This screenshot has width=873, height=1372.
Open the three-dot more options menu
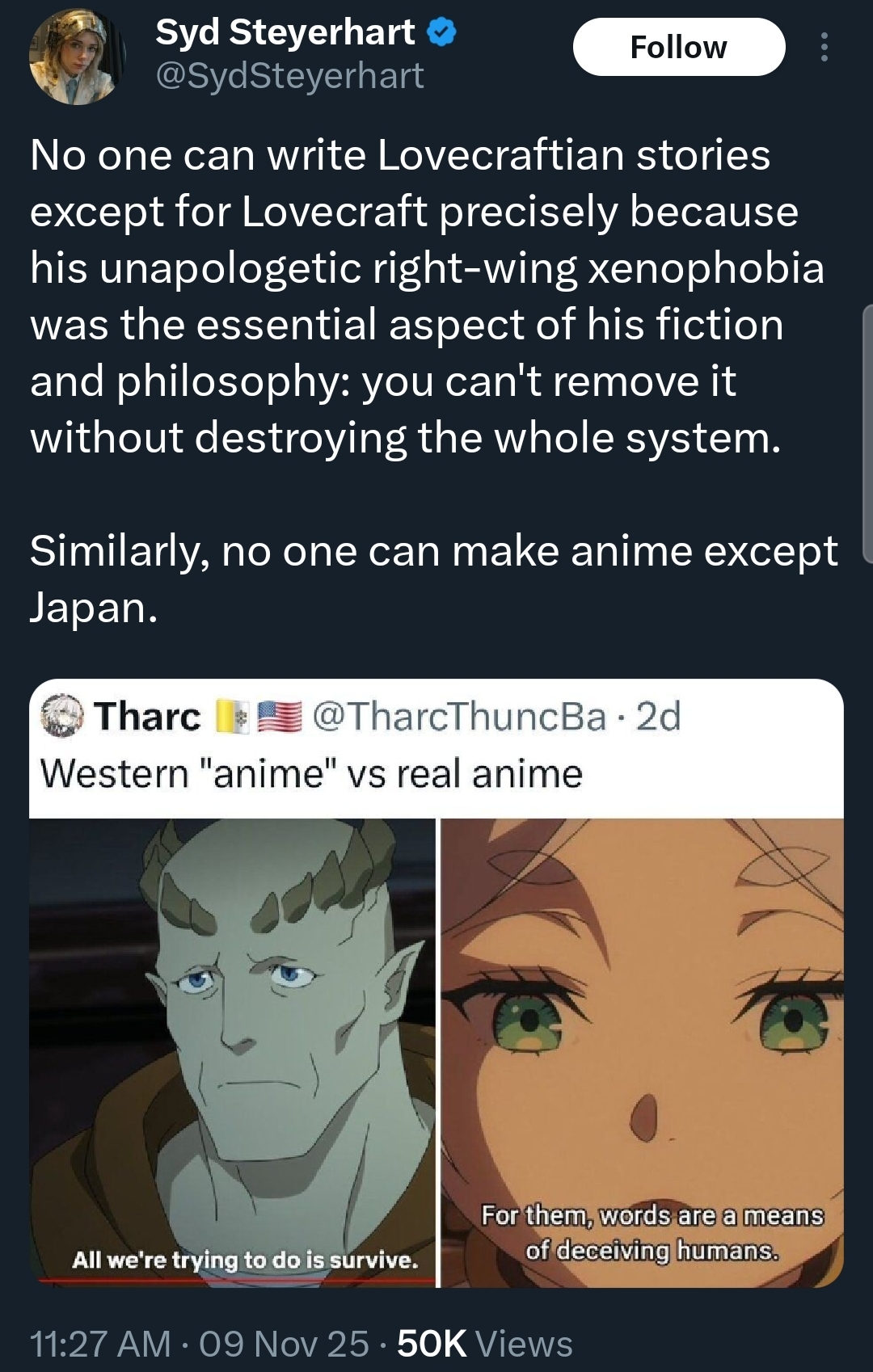pyautogui.click(x=824, y=47)
